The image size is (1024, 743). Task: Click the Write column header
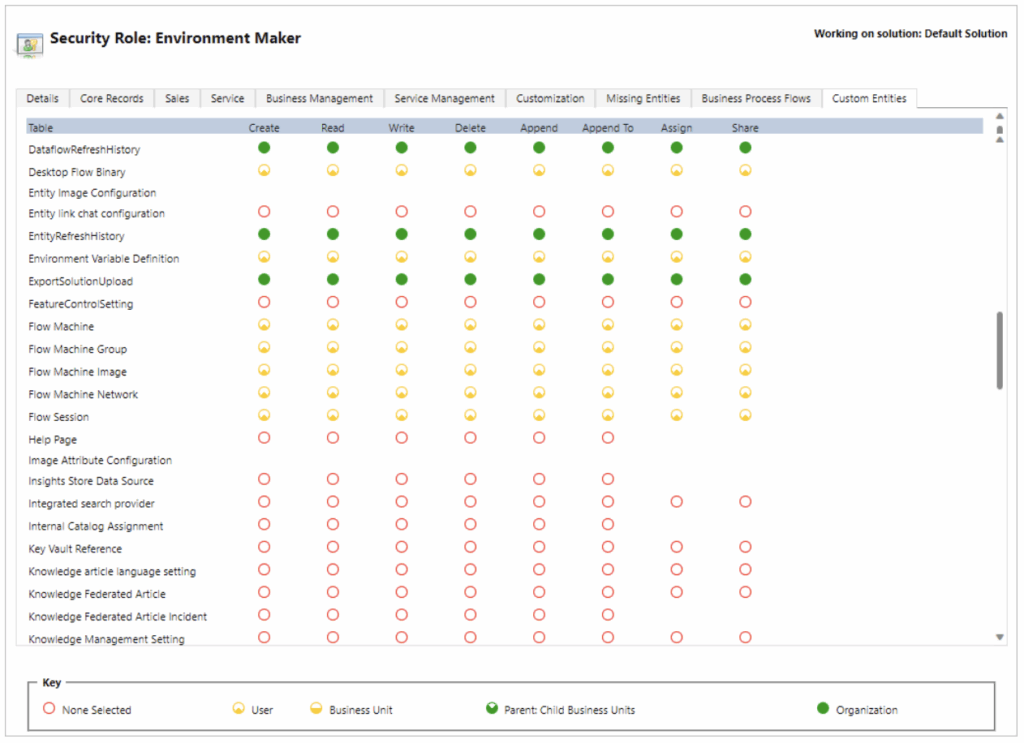point(402,128)
